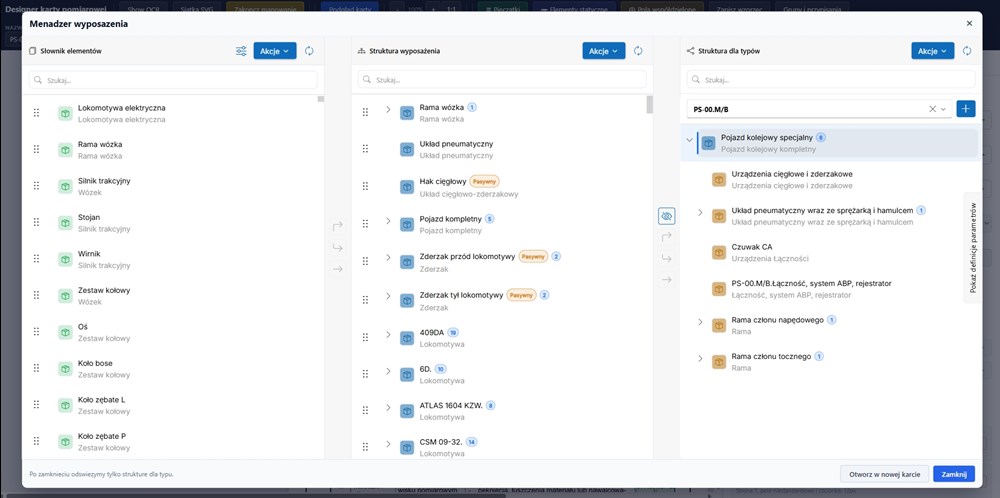Screen dimensions: 1000x498
Task: Open filter settings in Słownik elementów header
Action: [x=241, y=51]
